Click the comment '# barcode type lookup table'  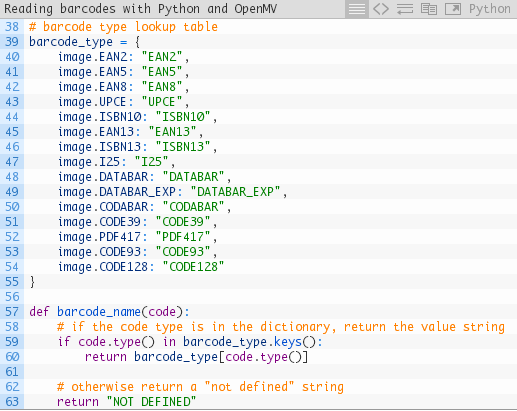click(x=123, y=27)
